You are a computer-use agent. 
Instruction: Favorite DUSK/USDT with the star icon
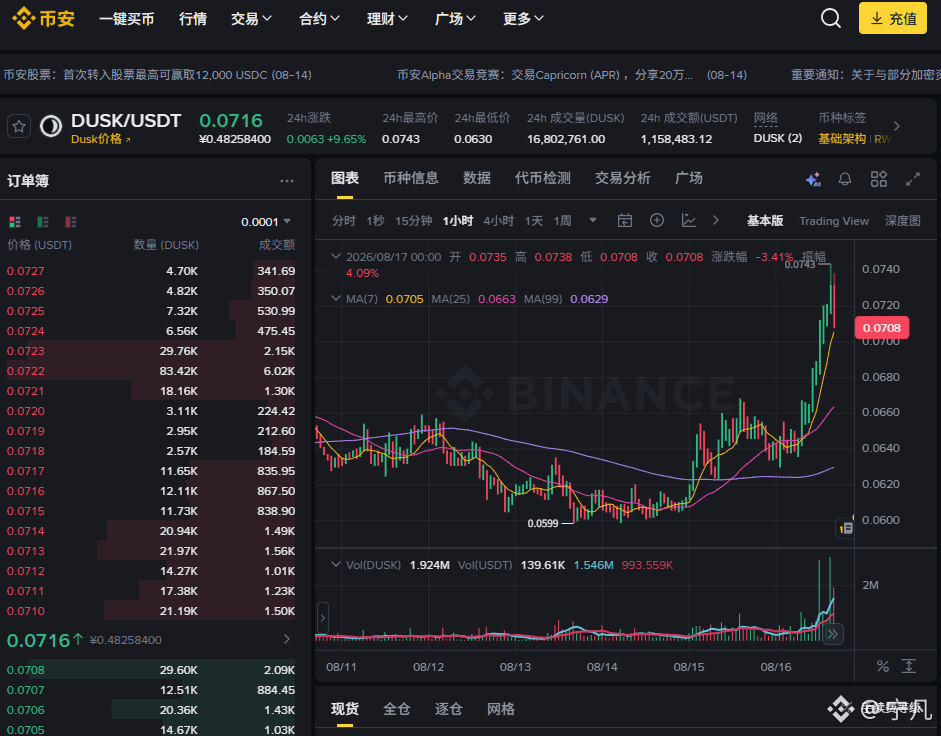[x=19, y=127]
